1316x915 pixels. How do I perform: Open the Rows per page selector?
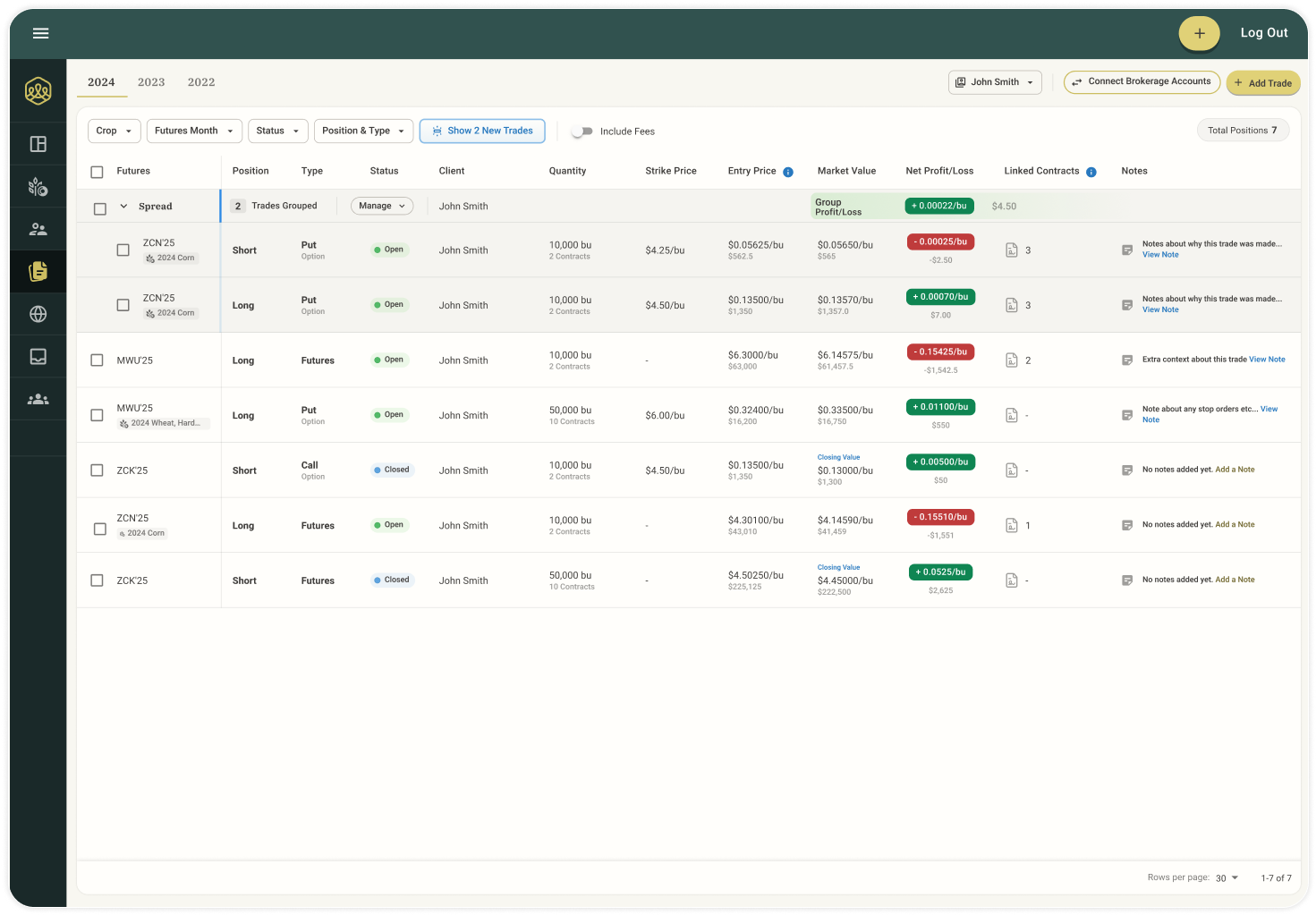pos(1227,878)
